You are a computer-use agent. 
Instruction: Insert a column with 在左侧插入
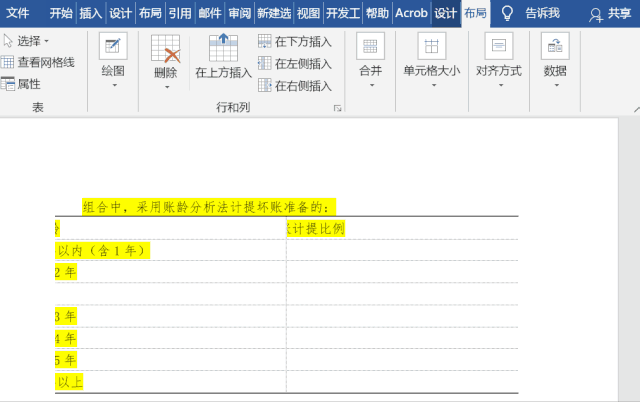pos(295,63)
